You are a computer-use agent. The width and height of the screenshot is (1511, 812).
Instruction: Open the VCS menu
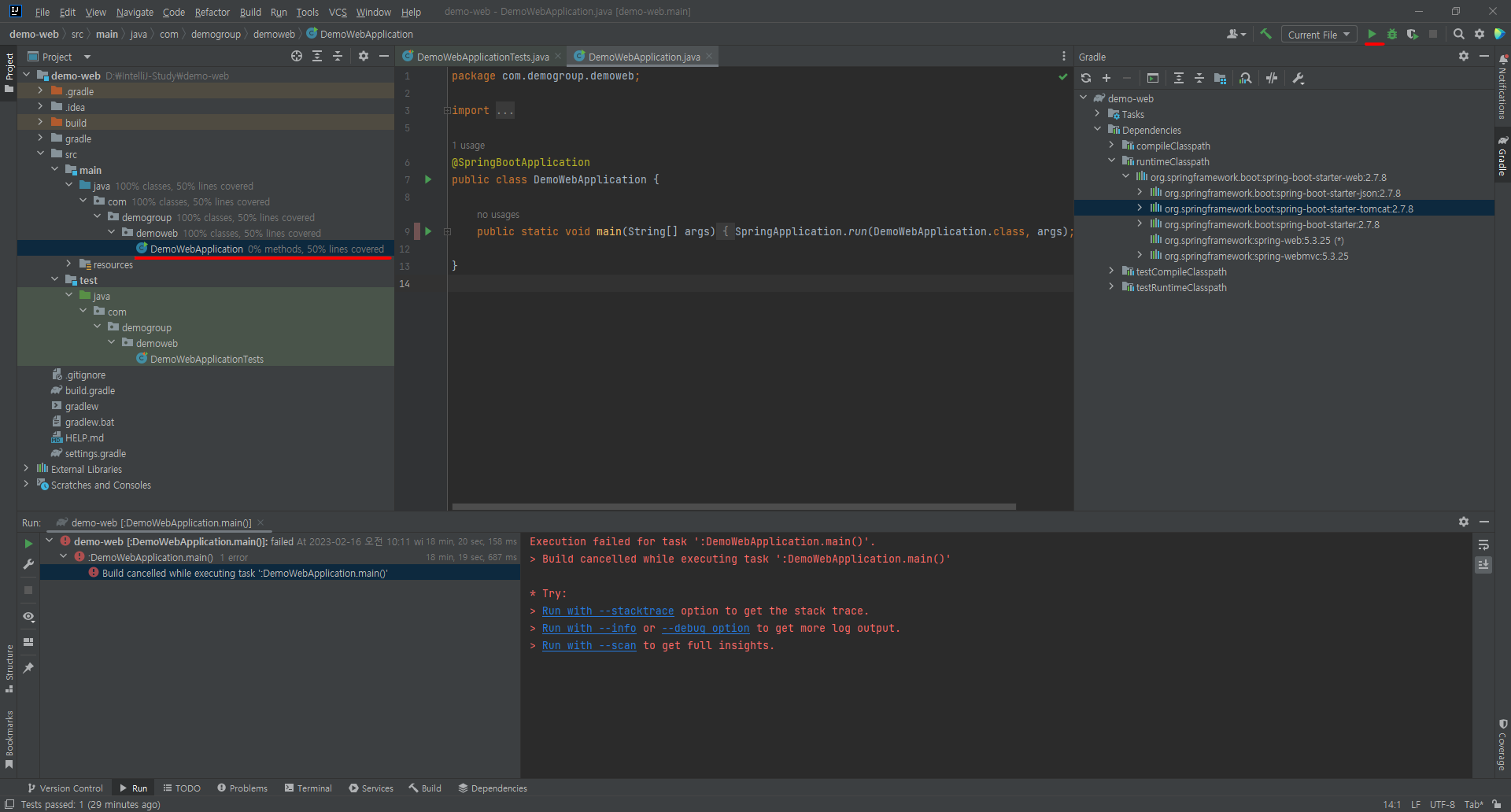coord(338,12)
